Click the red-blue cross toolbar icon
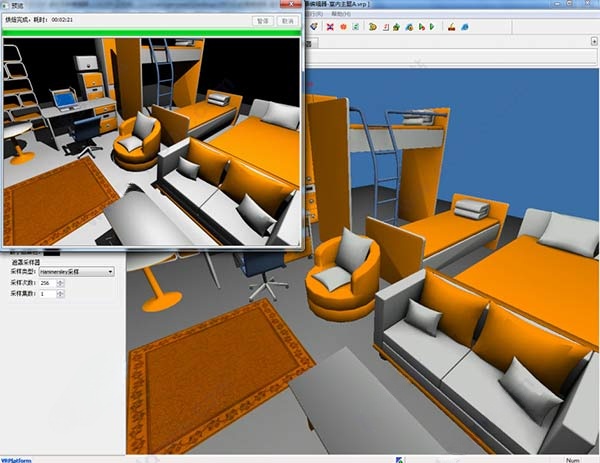The height and width of the screenshot is (463, 600). [x=330, y=27]
